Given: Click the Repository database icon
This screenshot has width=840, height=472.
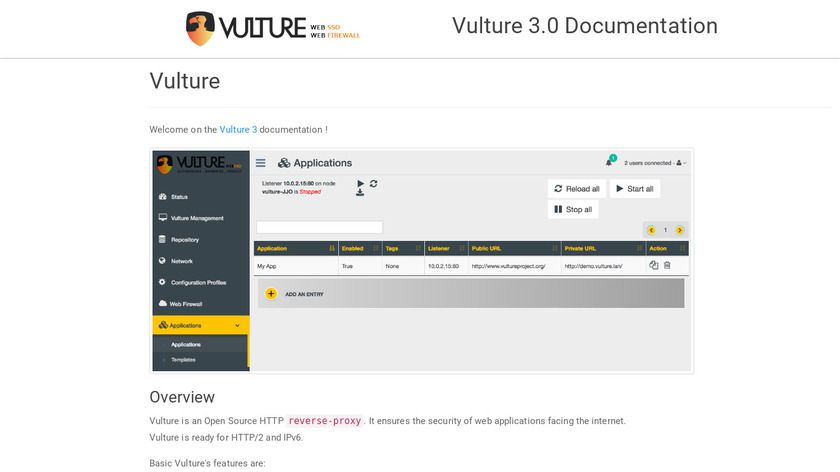Looking at the screenshot, I should (162, 239).
